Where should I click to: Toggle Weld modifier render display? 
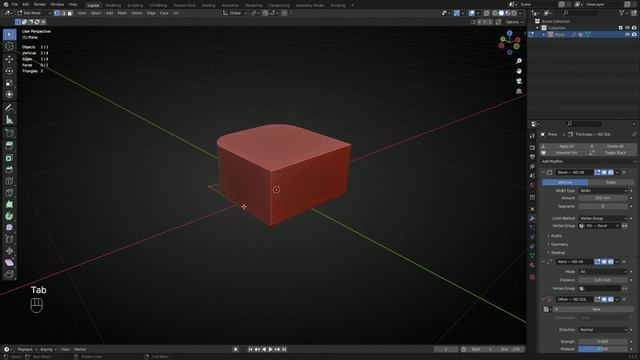click(611, 262)
